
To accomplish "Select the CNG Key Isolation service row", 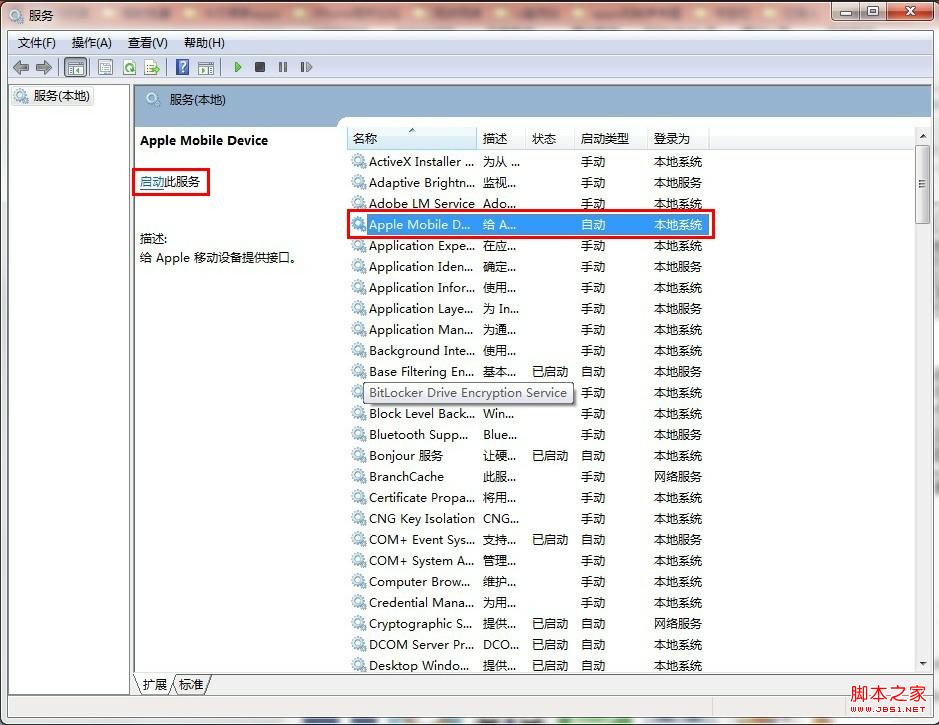I will point(528,518).
